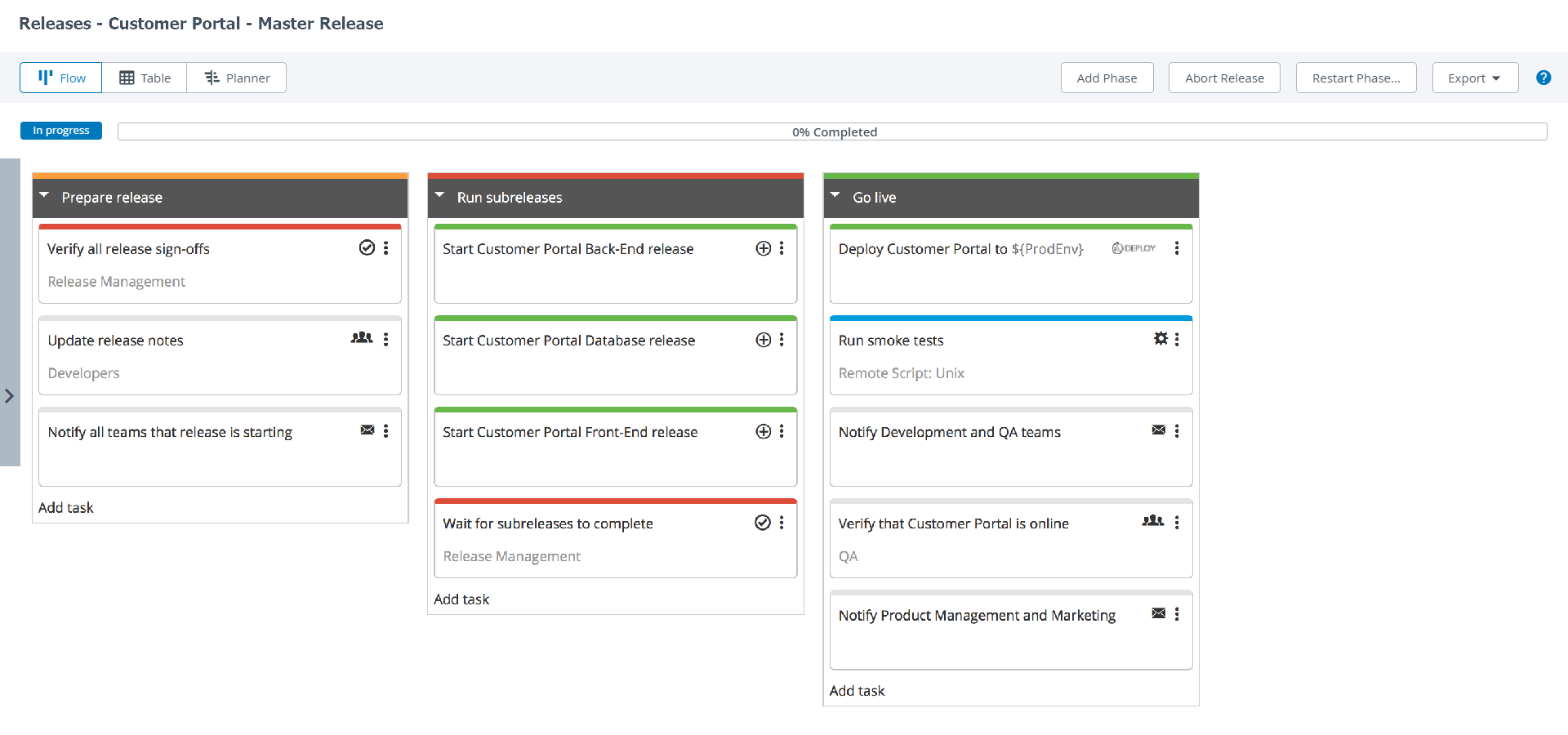The height and width of the screenshot is (735, 1568).
Task: Open the menu dots for Run smoke tests
Action: click(1177, 339)
